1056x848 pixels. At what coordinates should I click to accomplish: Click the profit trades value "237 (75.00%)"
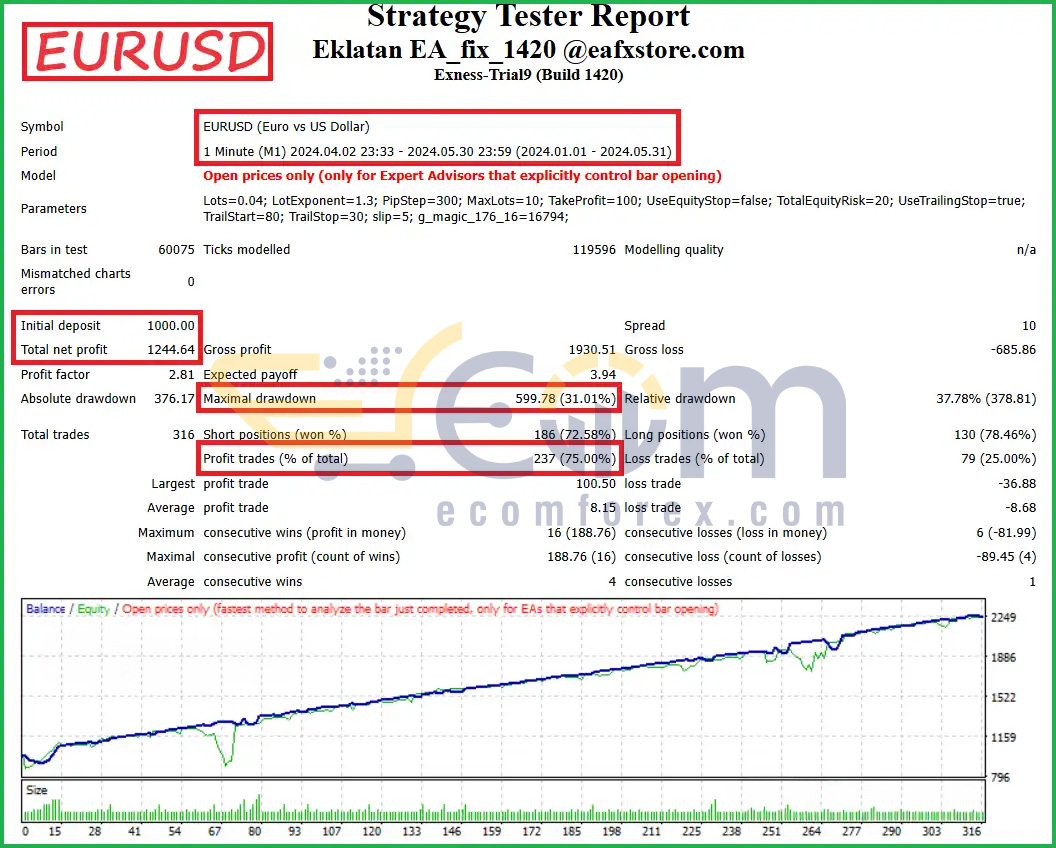coord(575,459)
